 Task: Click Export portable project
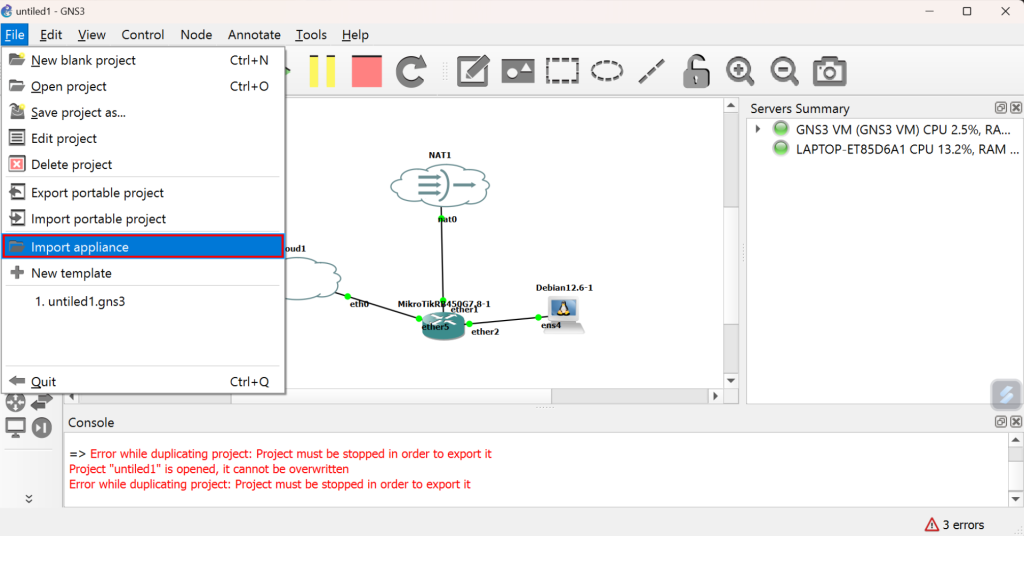[97, 193]
